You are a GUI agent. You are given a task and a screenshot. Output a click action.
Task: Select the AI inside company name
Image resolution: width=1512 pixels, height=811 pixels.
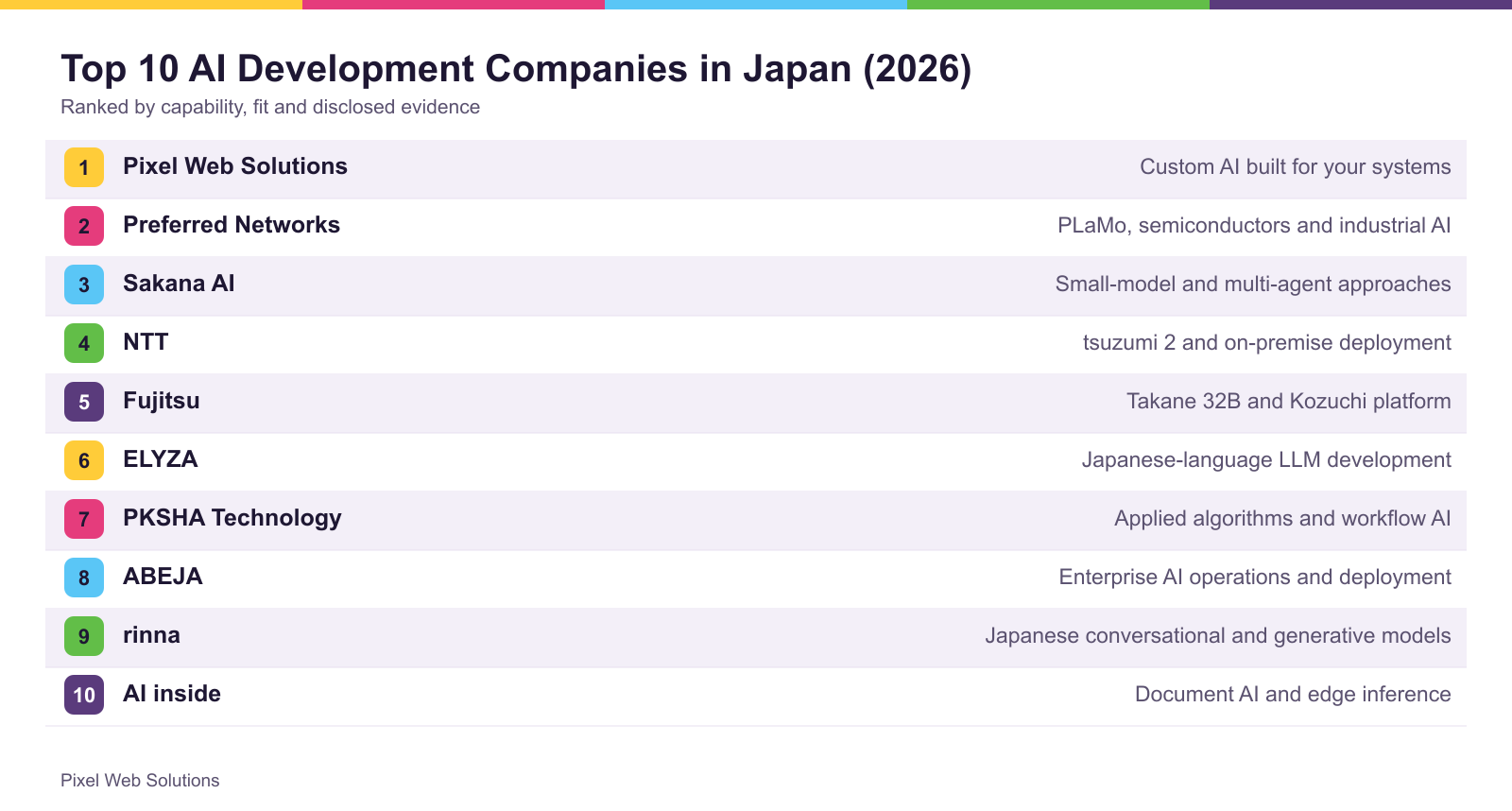[x=172, y=694]
